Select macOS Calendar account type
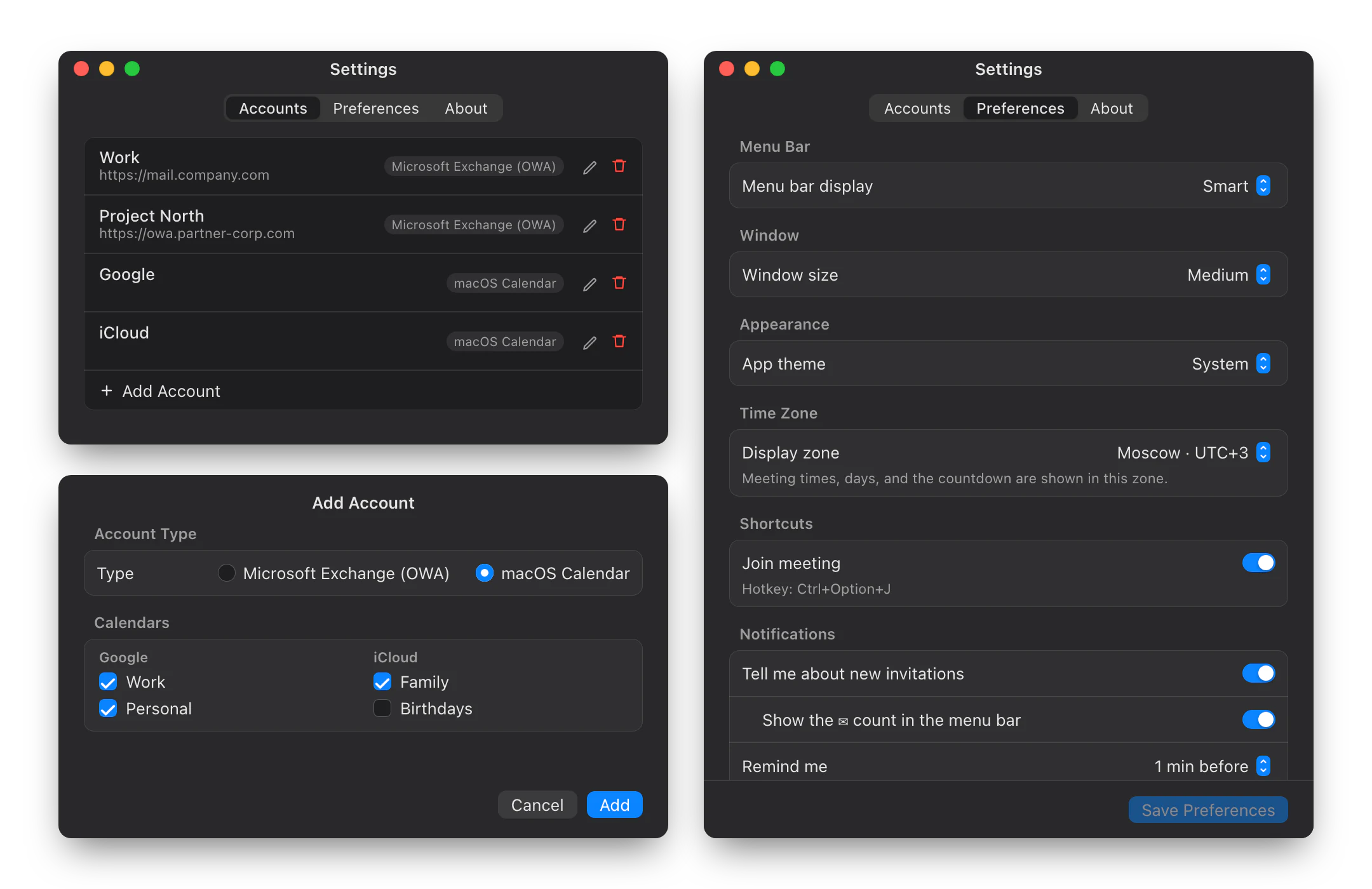Image resolution: width=1372 pixels, height=889 pixels. point(485,573)
